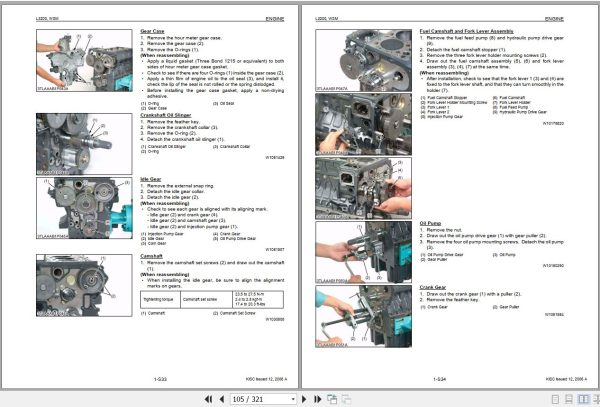Click the Crankshaft Oil Slinger photo
Viewport: 600px width, 407px height.
[84, 144]
